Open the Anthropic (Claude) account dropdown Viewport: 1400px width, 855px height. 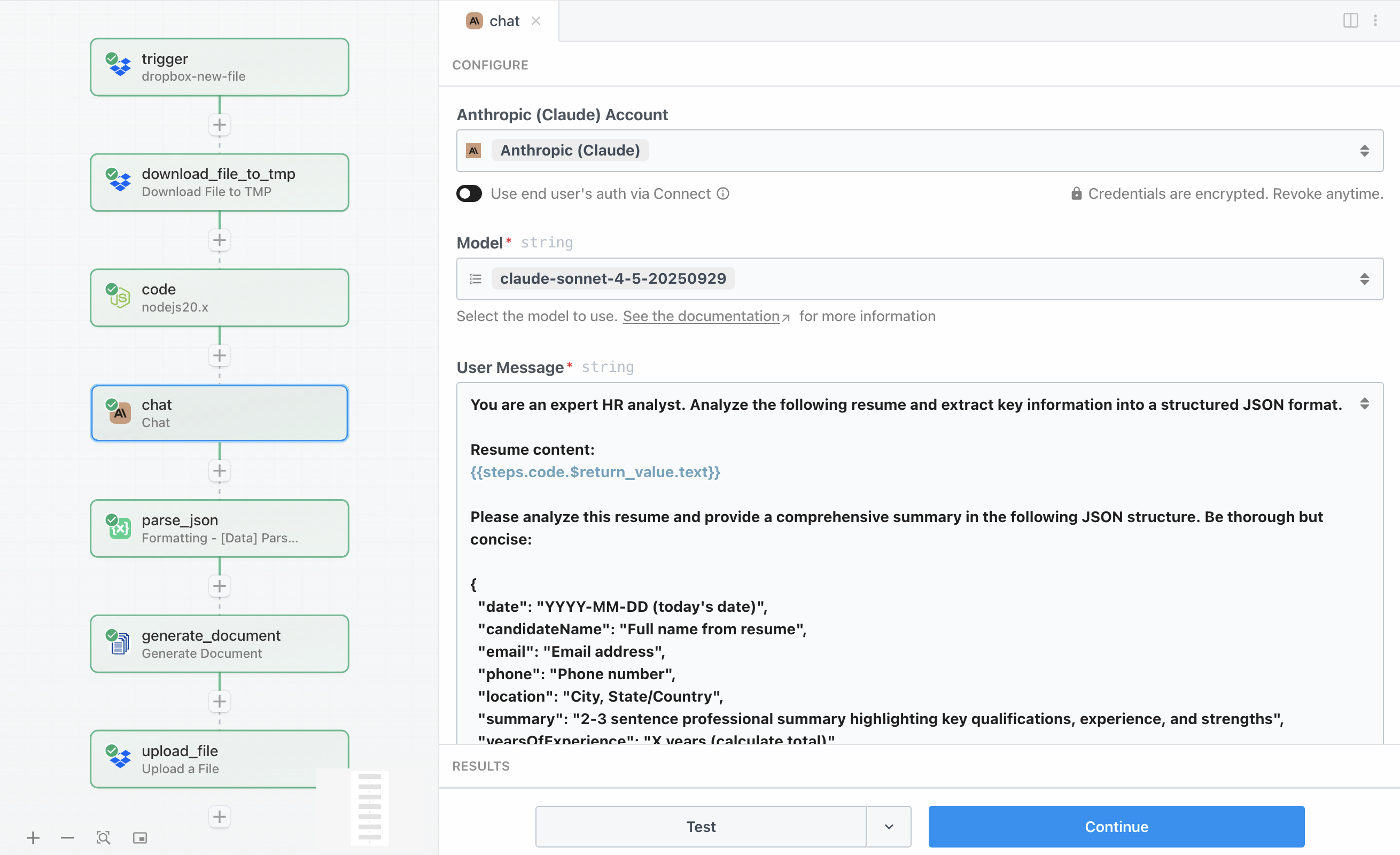pos(1366,151)
